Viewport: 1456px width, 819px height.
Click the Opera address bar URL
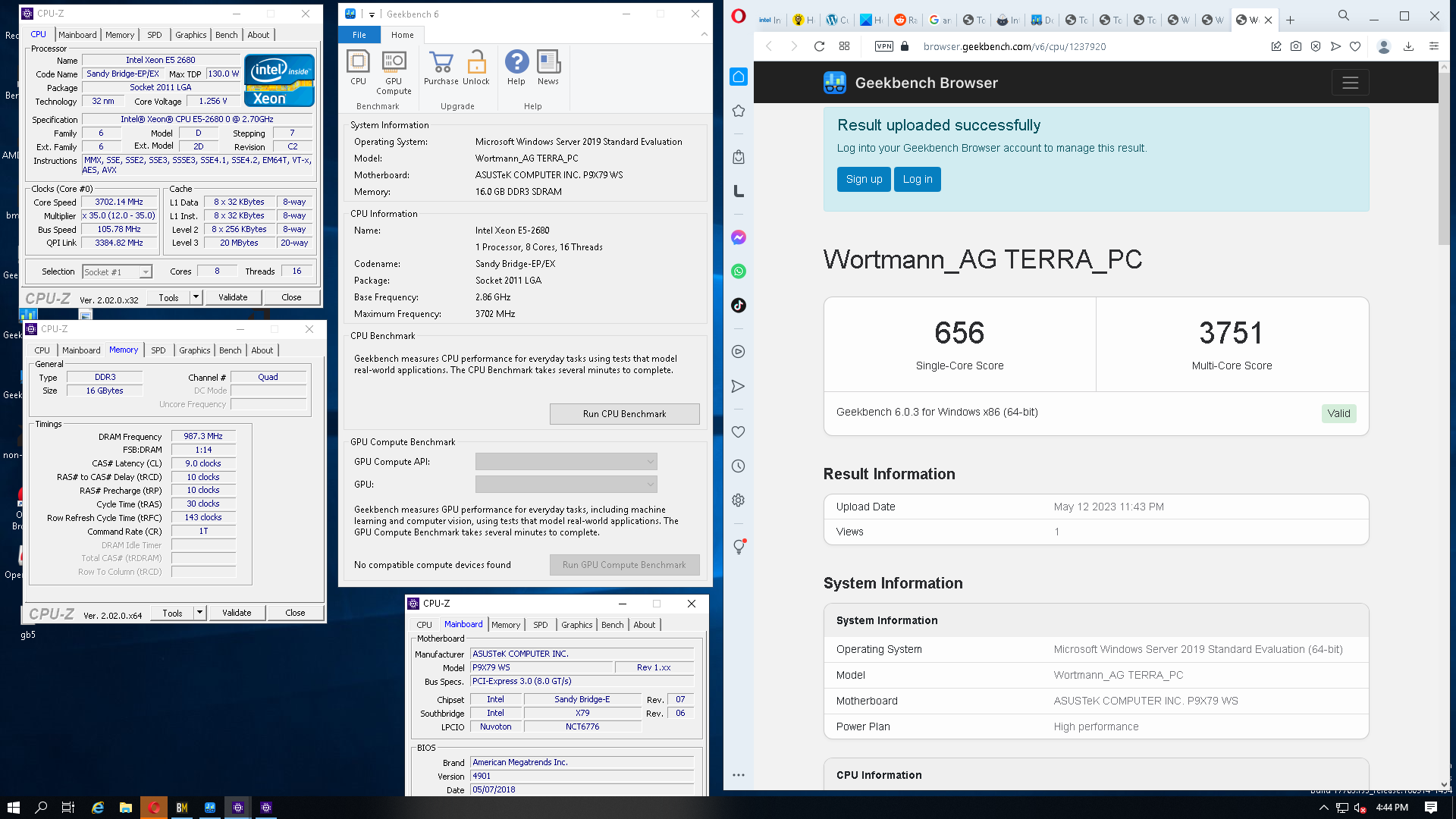click(x=1014, y=46)
